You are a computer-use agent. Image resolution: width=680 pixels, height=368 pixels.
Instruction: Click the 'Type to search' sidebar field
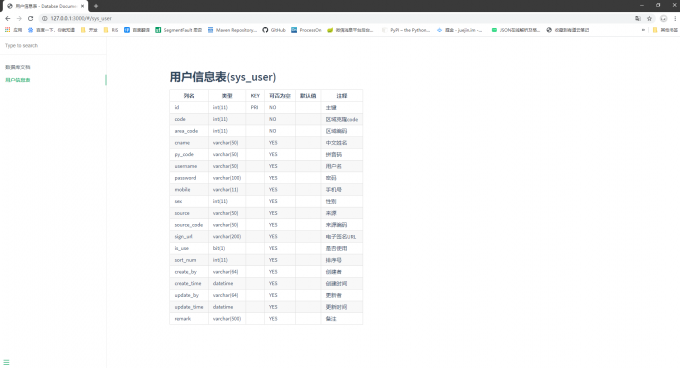pos(53,46)
